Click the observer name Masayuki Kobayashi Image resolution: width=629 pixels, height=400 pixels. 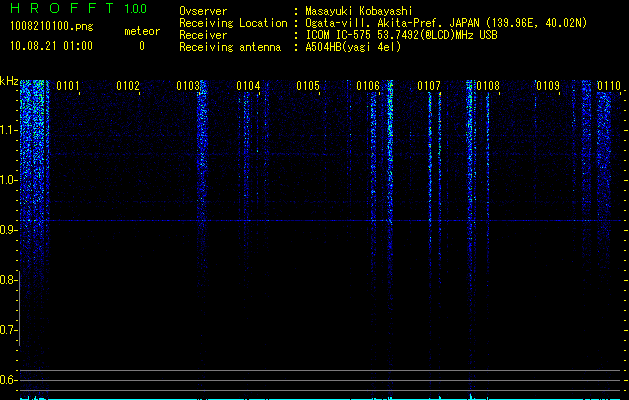pyautogui.click(x=359, y=11)
